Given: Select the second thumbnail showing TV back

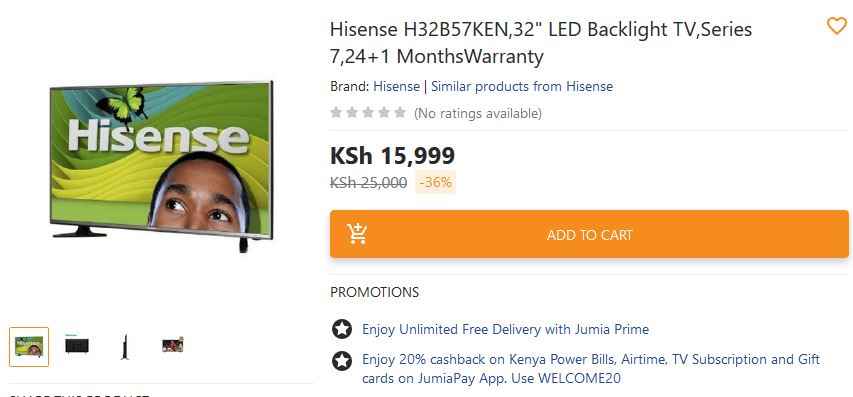Looking at the screenshot, I should coord(77,345).
